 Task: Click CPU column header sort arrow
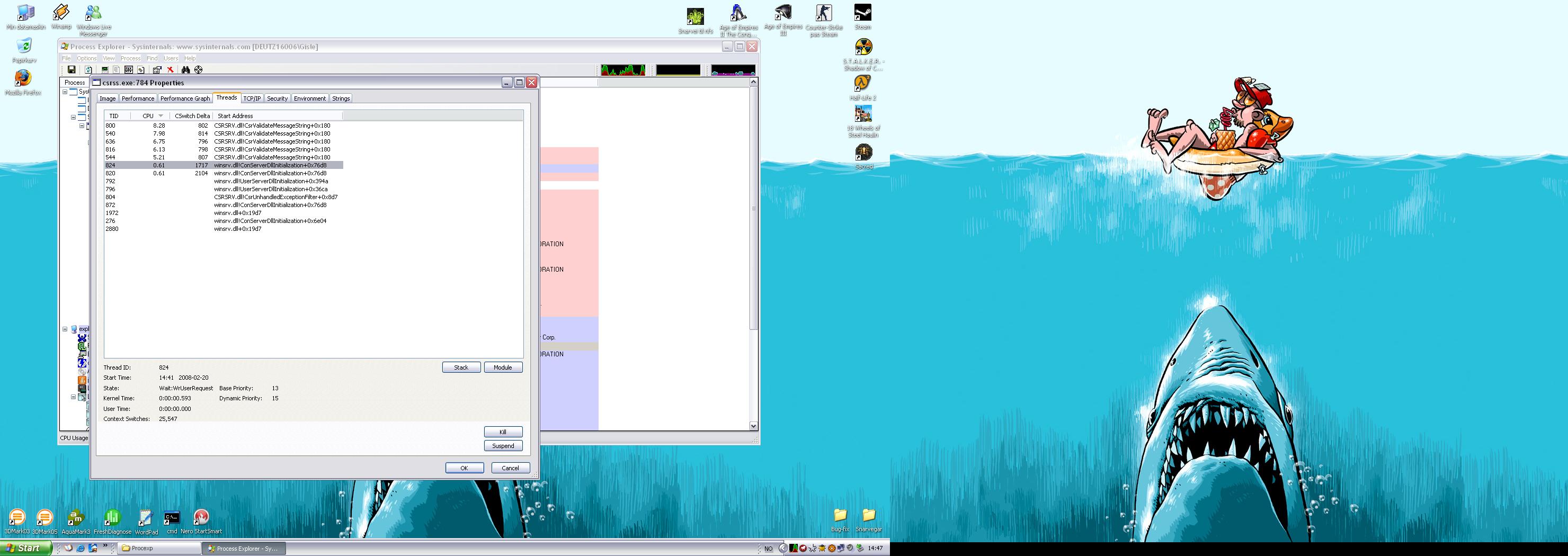pos(161,115)
